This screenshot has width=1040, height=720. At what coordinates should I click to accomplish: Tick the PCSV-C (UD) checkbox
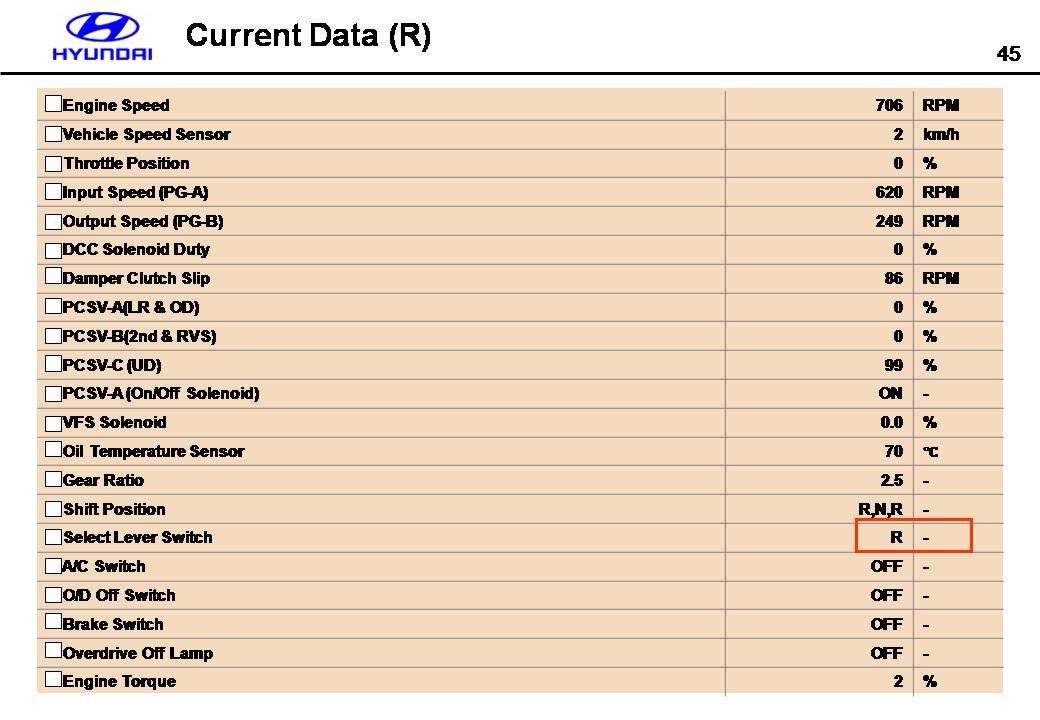point(53,364)
